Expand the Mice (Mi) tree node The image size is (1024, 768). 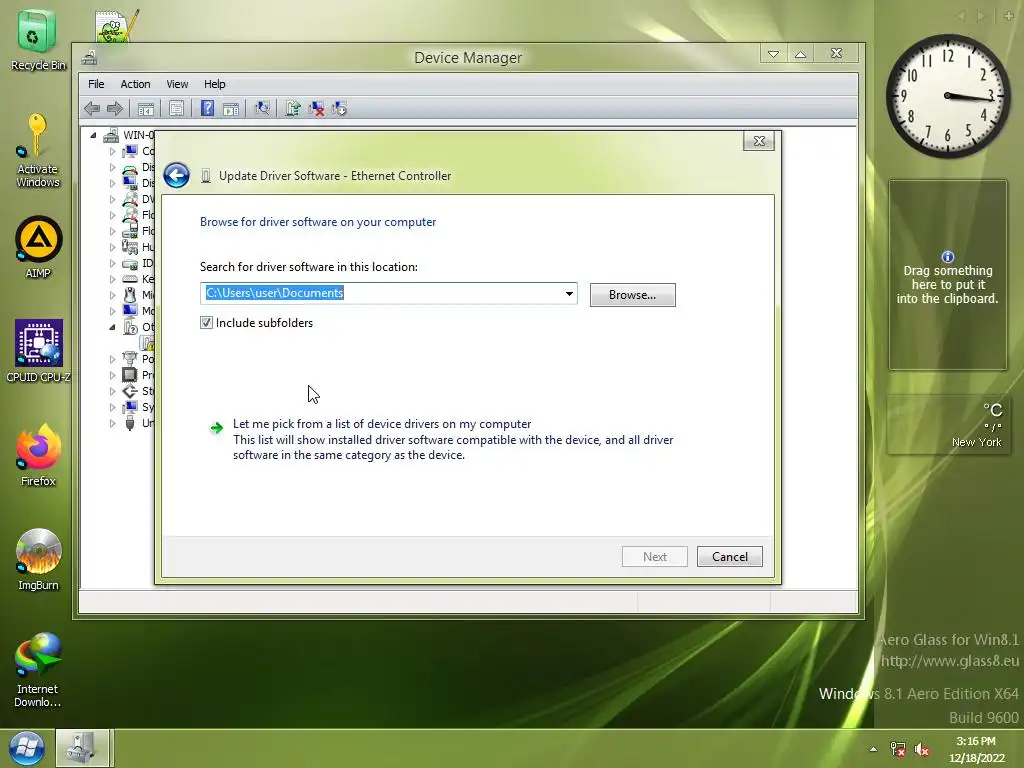(x=112, y=295)
